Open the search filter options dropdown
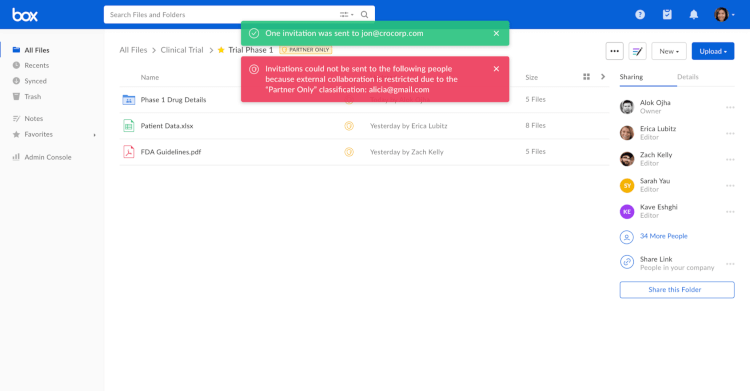 347,15
